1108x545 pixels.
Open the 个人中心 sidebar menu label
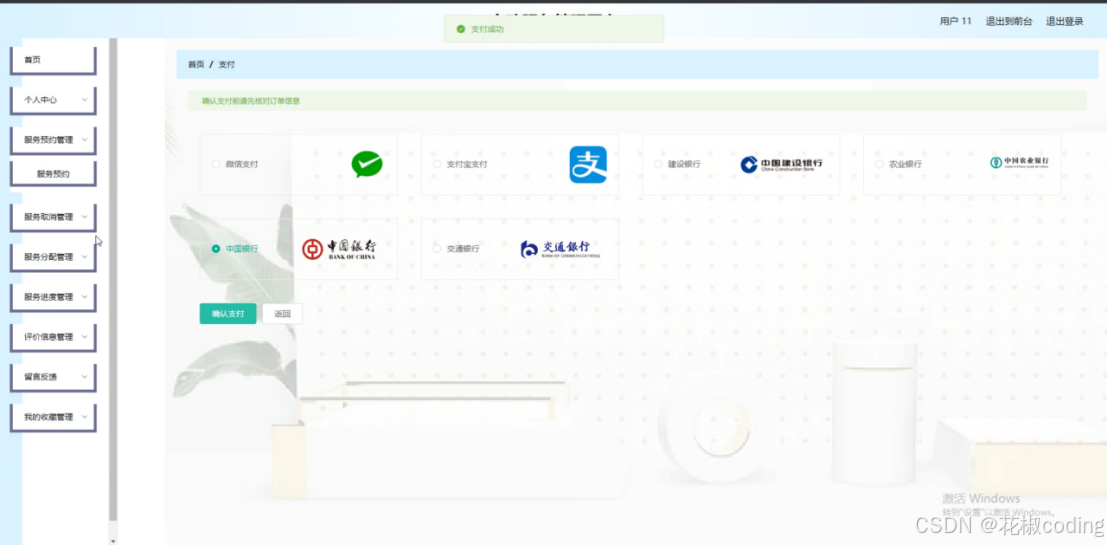pos(40,100)
